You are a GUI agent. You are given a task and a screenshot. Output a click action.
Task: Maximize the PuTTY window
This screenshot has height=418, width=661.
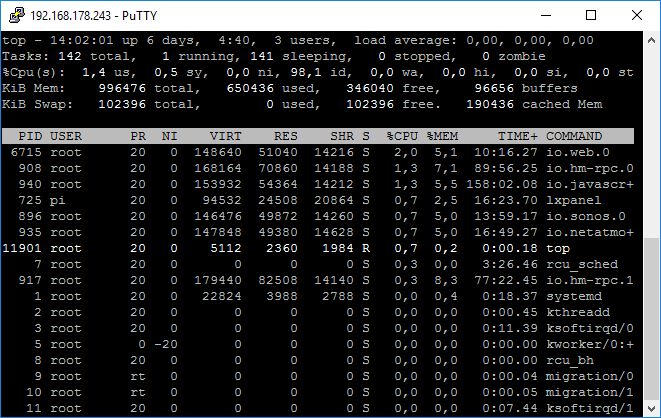[x=591, y=15]
